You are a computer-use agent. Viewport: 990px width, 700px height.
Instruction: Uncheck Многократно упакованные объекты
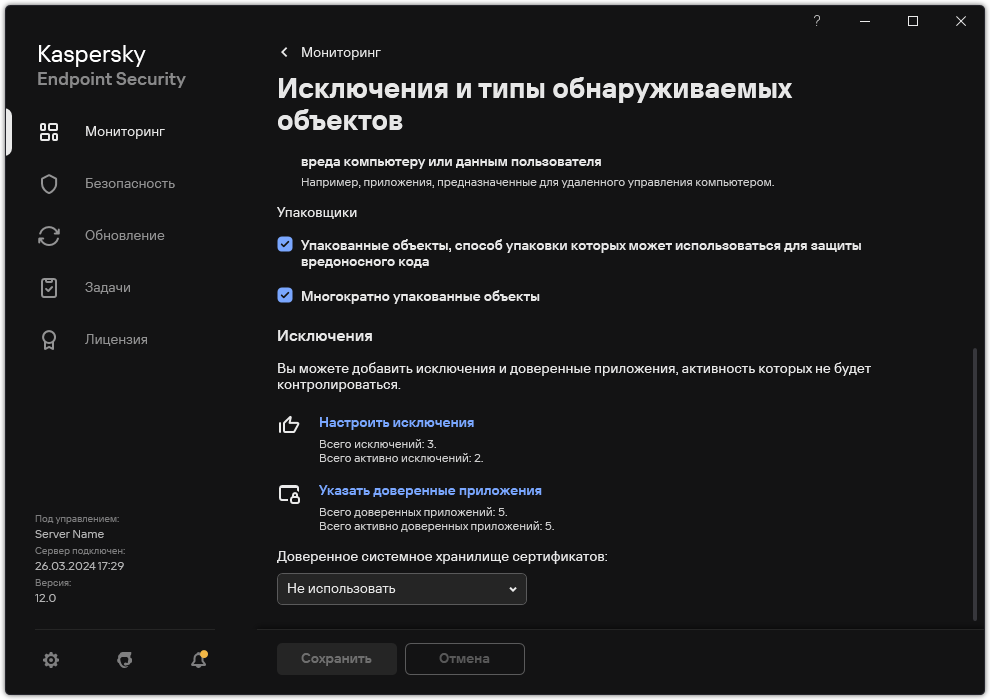point(284,296)
